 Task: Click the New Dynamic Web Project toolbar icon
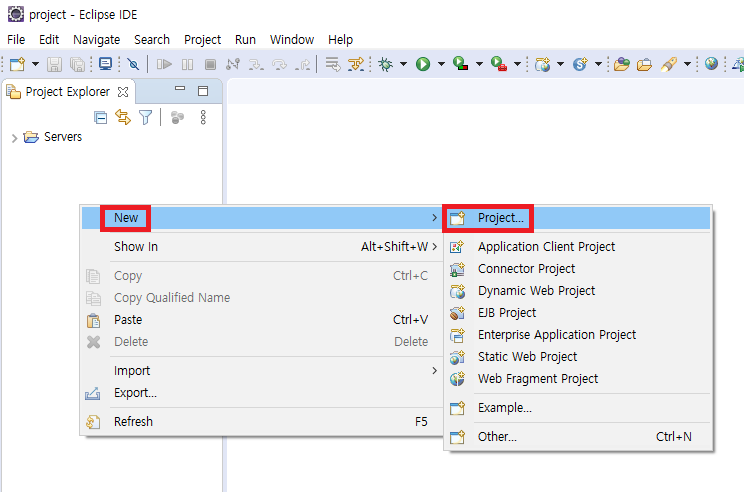click(542, 64)
